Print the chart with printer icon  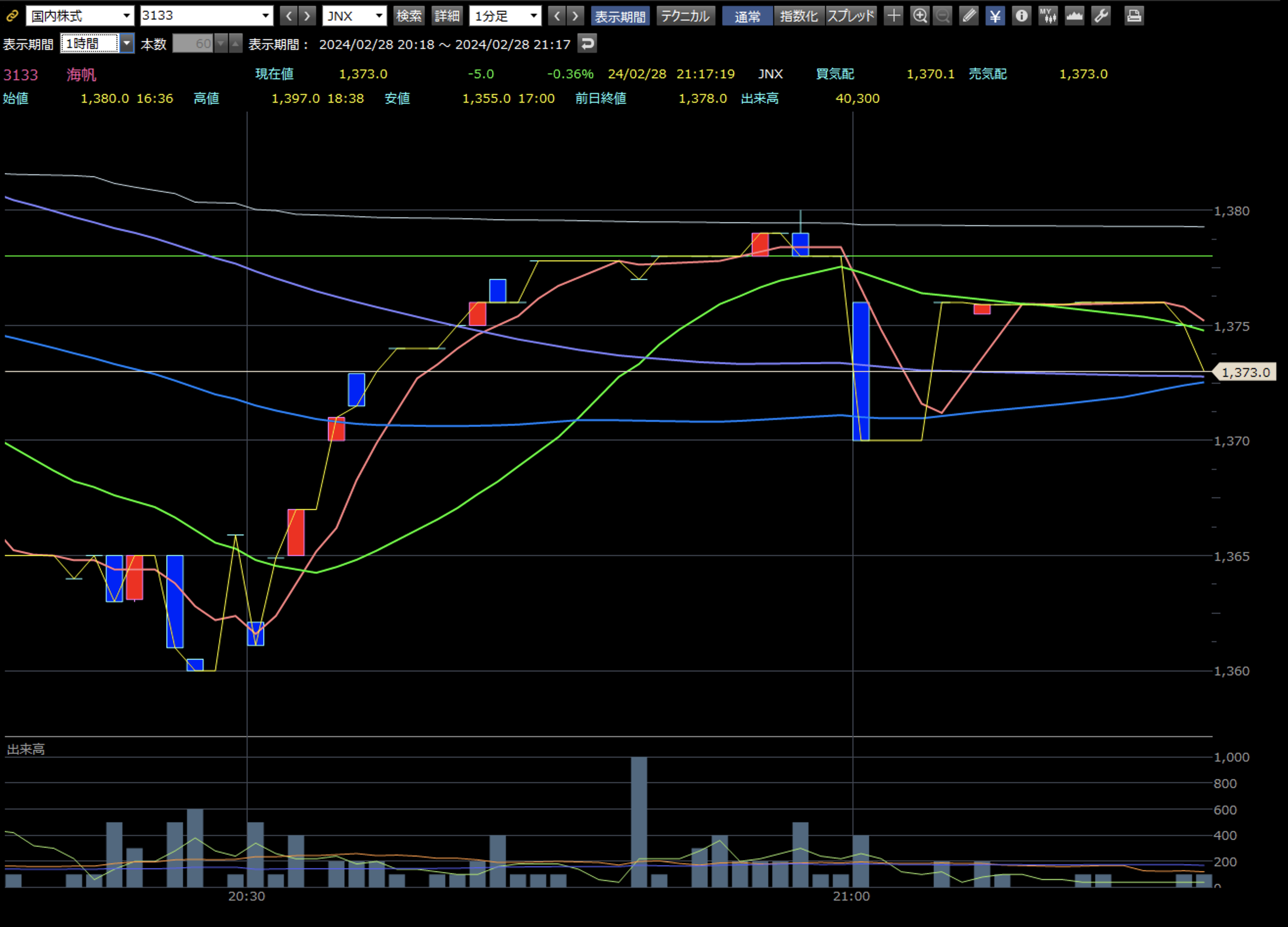pos(1133,16)
